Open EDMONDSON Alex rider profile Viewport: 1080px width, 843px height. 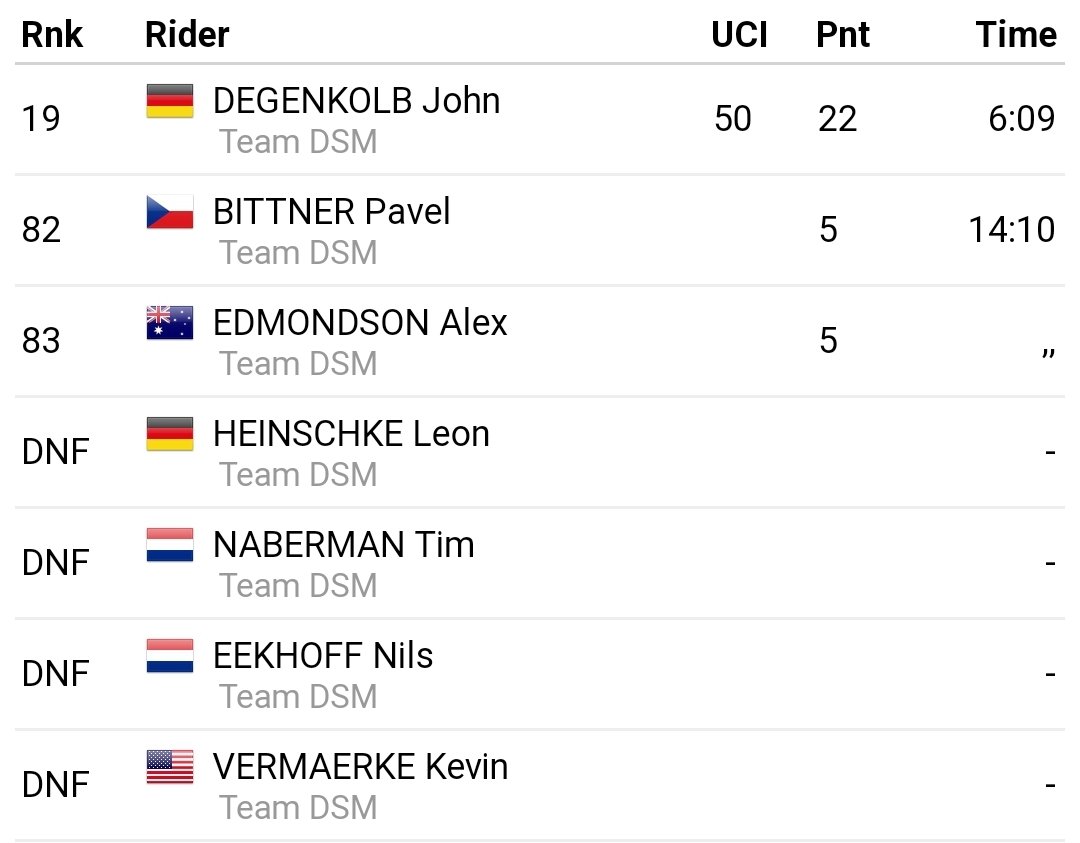click(360, 322)
